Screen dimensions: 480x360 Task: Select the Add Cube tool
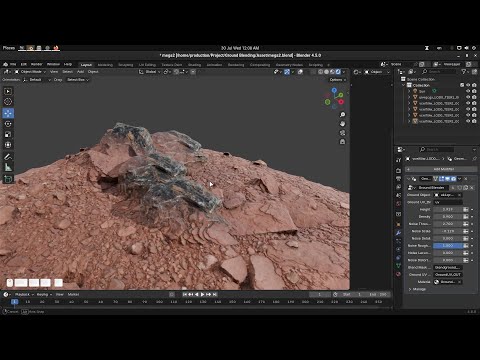pyautogui.click(x=8, y=179)
